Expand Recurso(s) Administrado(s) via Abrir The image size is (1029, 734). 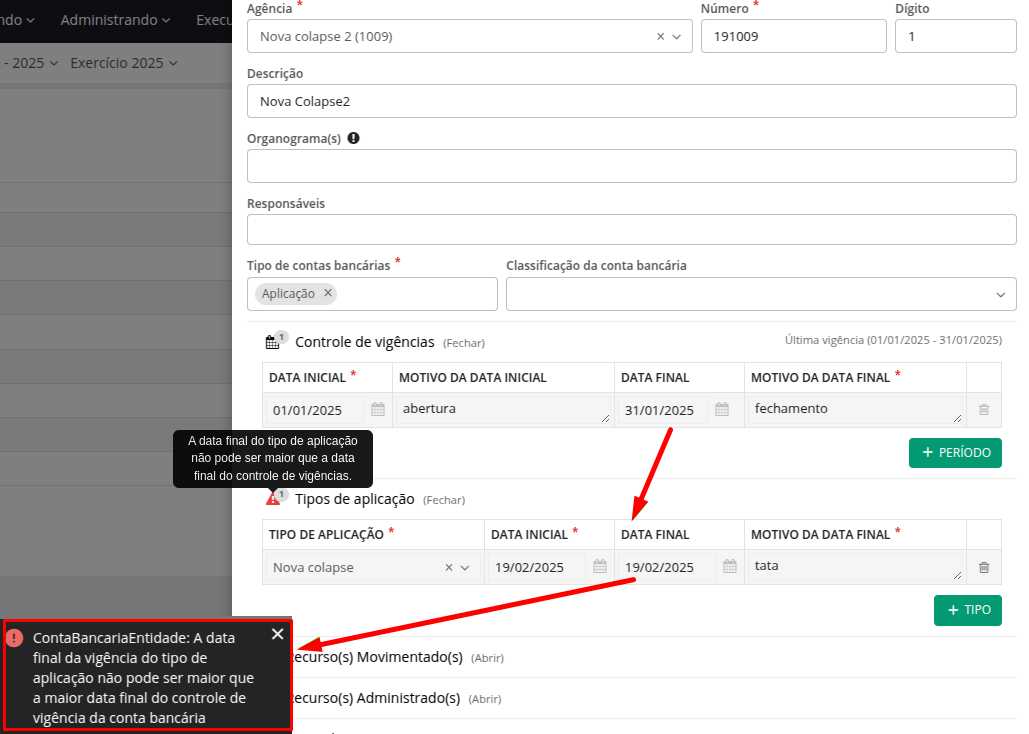[485, 700]
